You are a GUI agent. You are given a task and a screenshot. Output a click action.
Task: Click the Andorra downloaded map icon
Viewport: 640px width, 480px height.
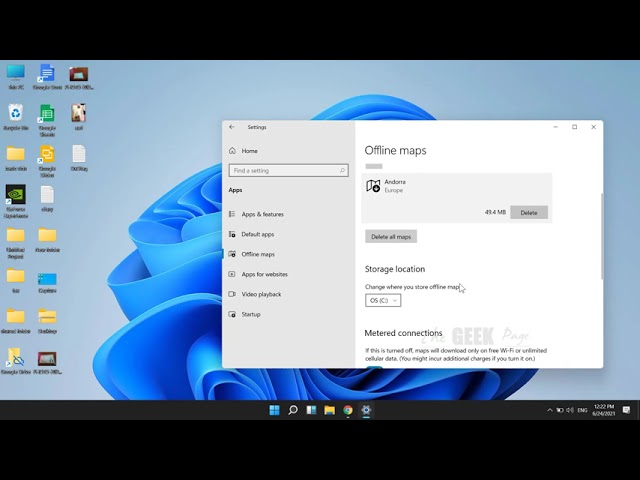[373, 186]
